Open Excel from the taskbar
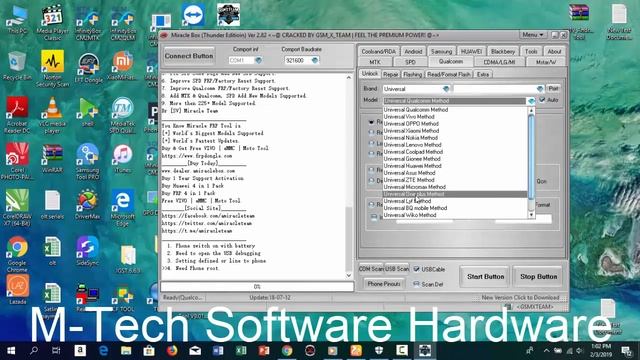The height and width of the screenshot is (360, 640). pos(241,351)
